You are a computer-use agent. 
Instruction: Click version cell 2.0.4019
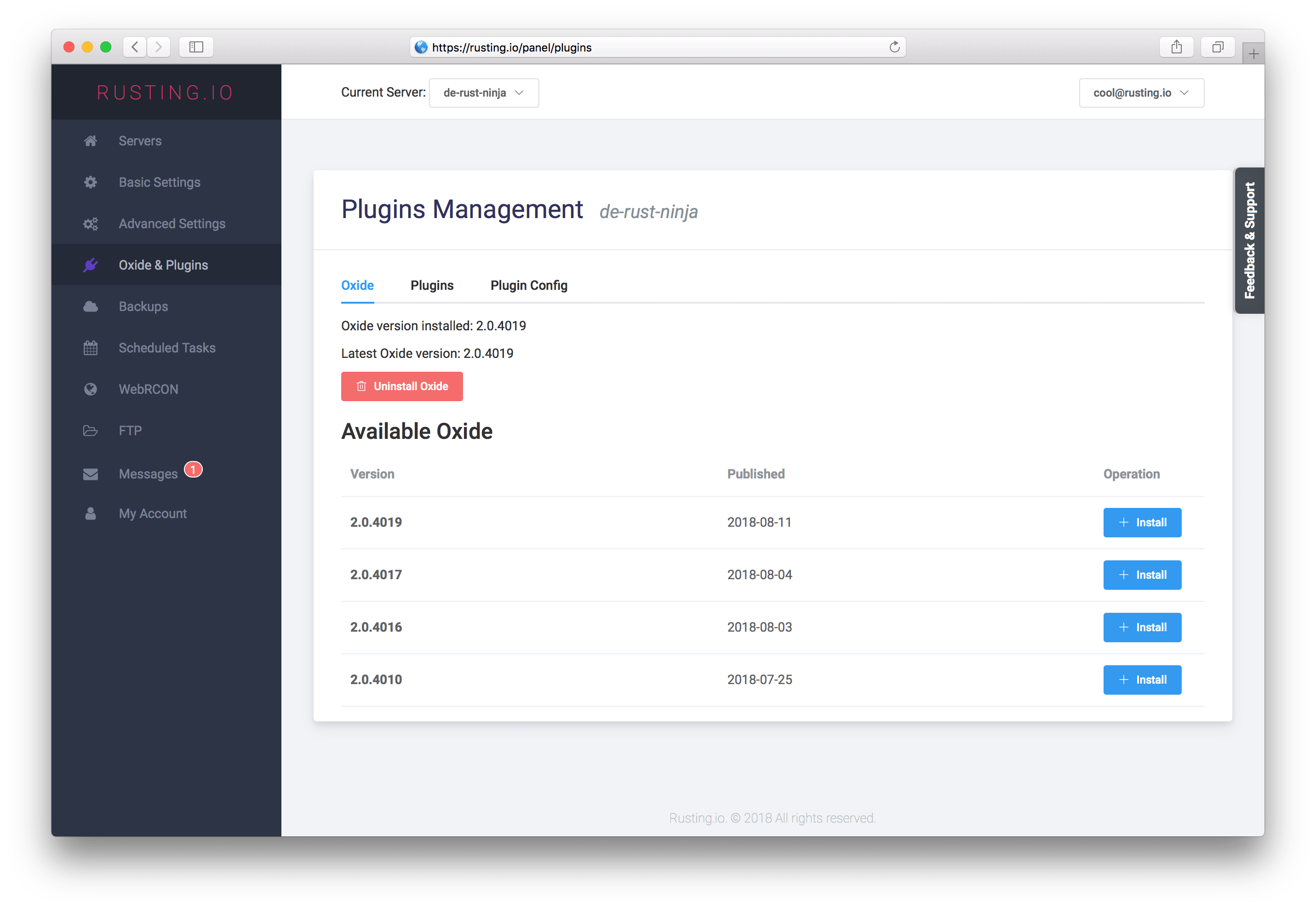(376, 522)
